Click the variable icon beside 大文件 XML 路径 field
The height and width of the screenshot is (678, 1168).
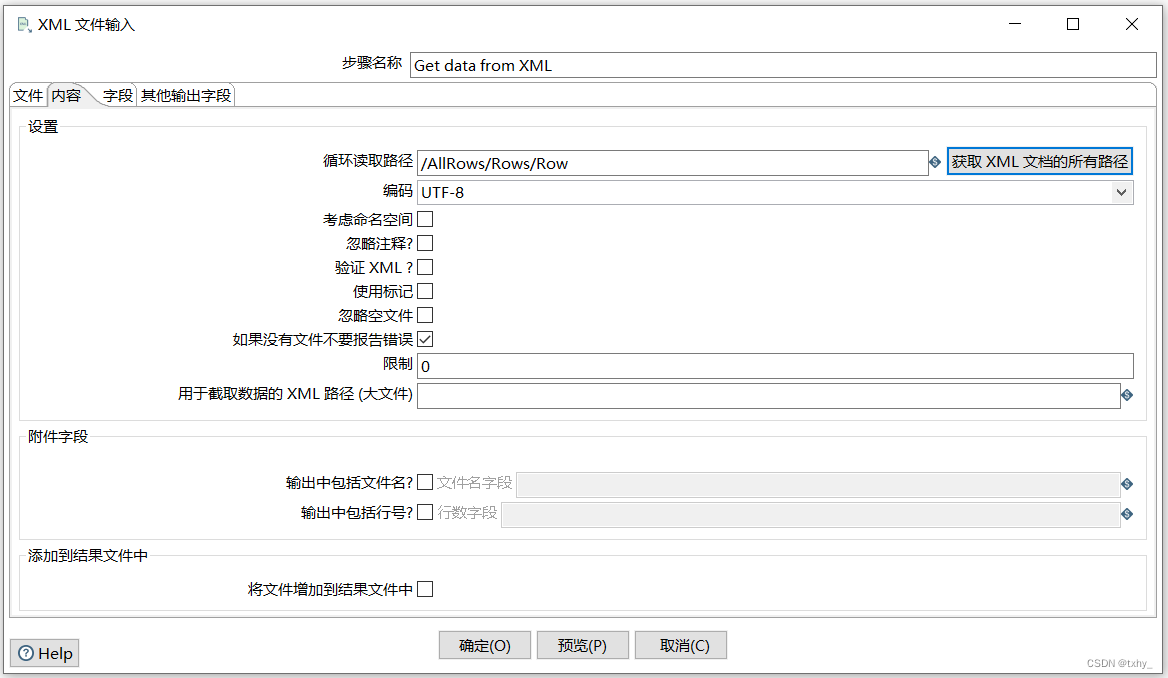coord(1127,395)
